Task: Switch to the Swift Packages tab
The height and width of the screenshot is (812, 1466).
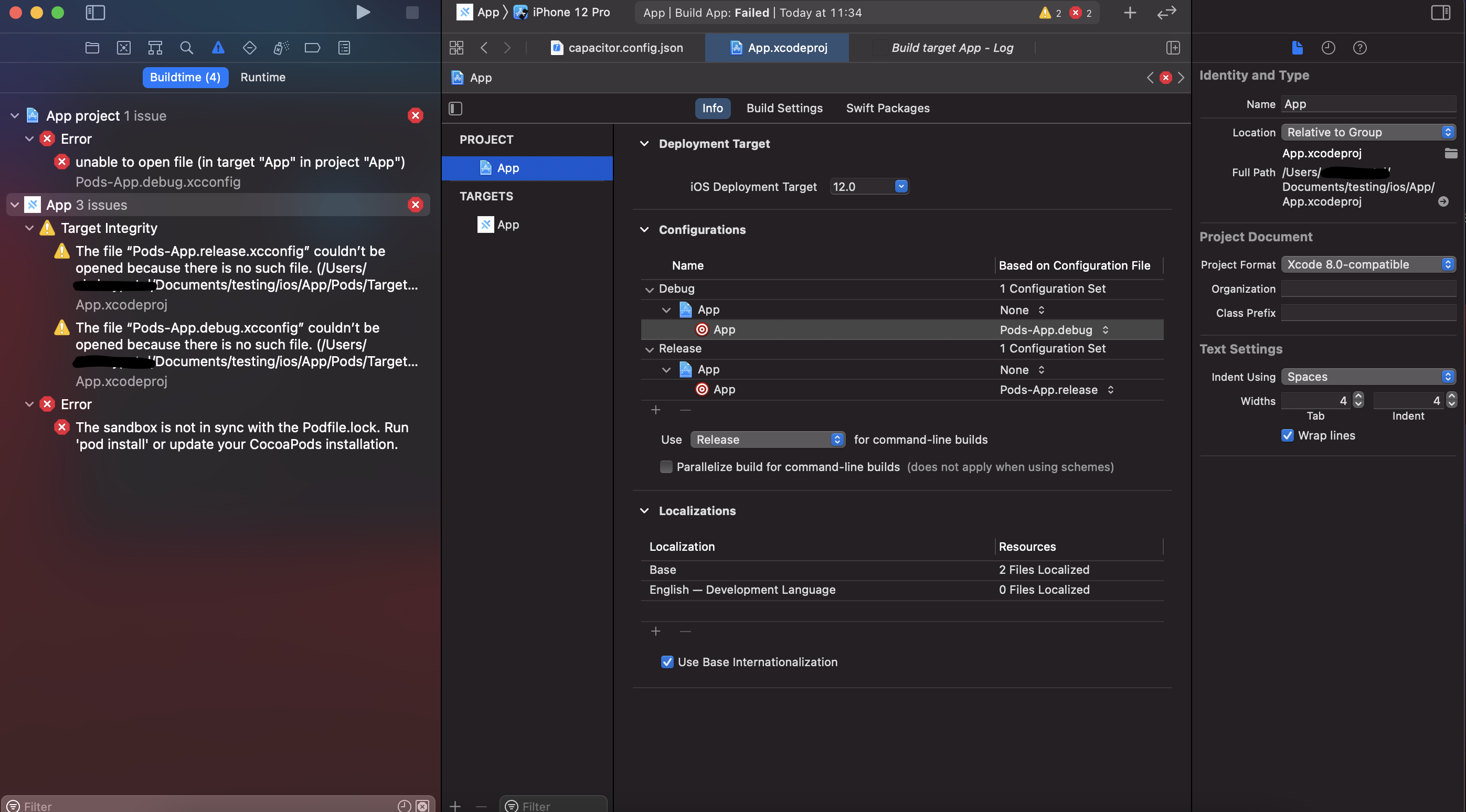Action: [x=887, y=108]
